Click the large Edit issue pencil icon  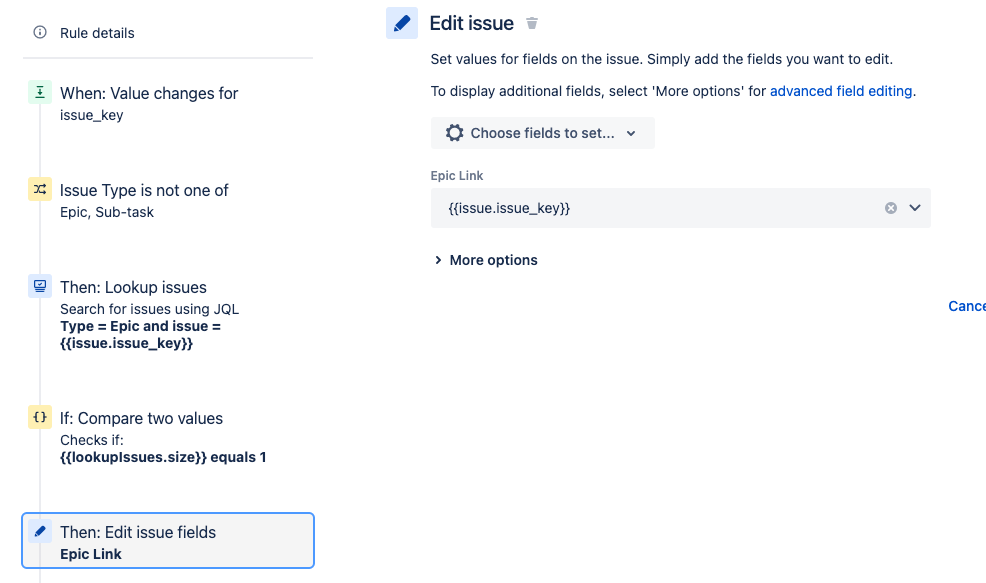pyautogui.click(x=402, y=23)
